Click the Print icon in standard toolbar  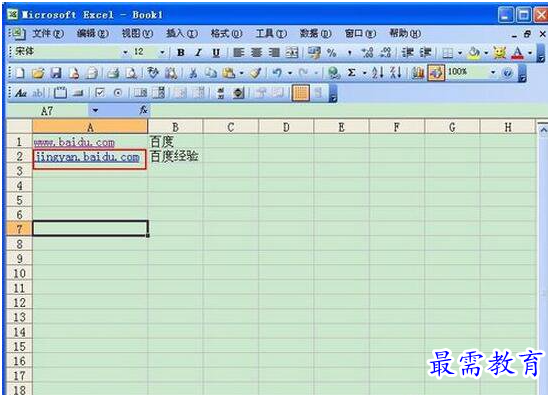(113, 73)
